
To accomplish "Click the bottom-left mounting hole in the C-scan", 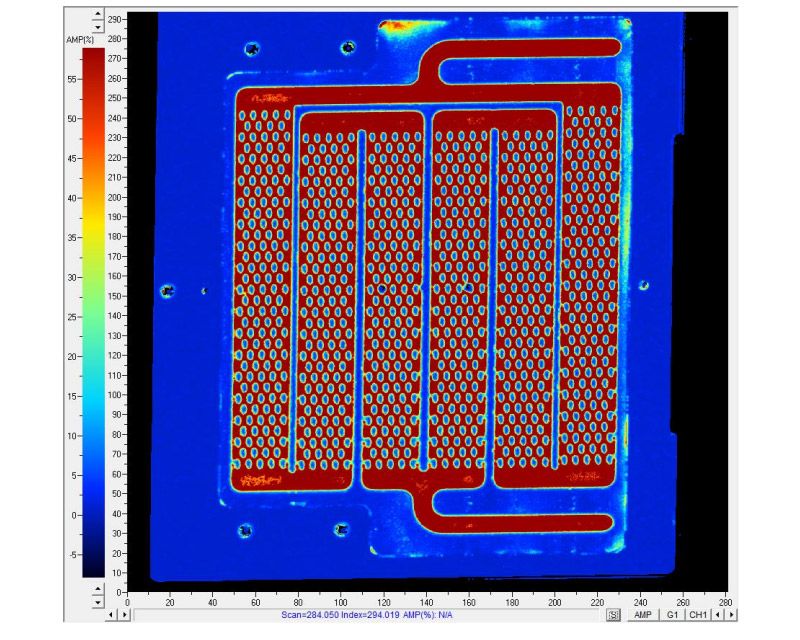I will point(245,530).
